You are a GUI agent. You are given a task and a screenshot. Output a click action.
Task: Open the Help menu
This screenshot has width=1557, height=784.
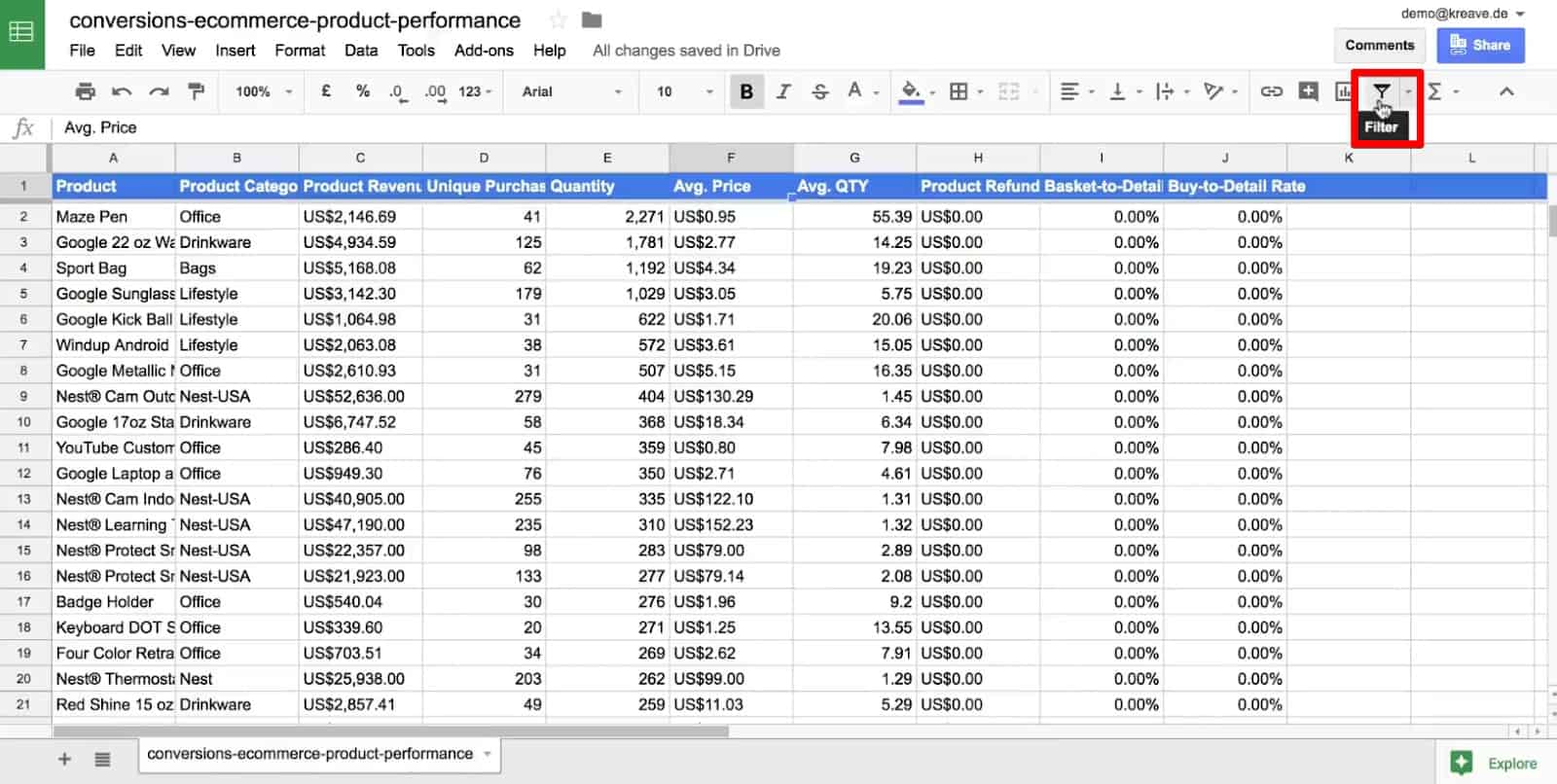(x=549, y=51)
